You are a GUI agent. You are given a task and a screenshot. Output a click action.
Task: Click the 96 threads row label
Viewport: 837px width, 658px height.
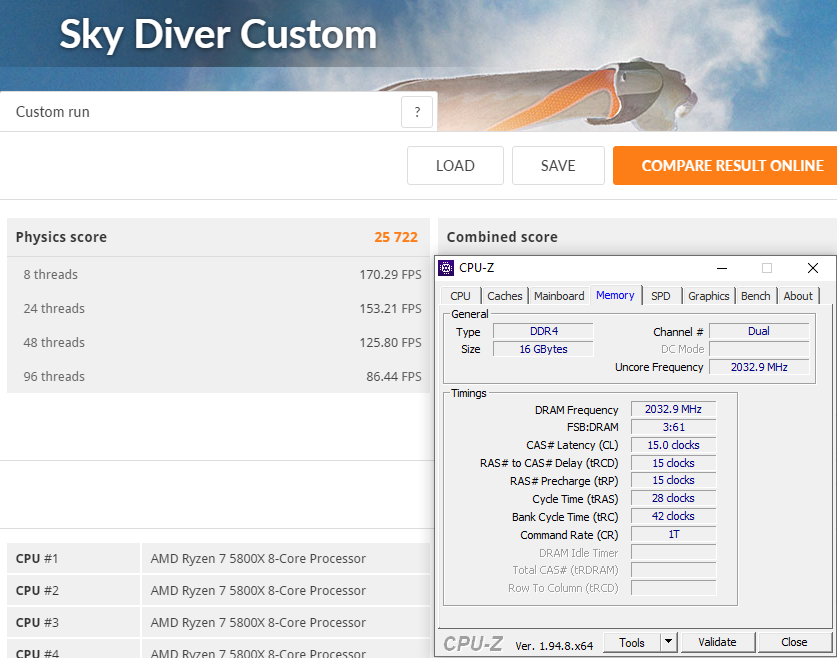(x=54, y=377)
